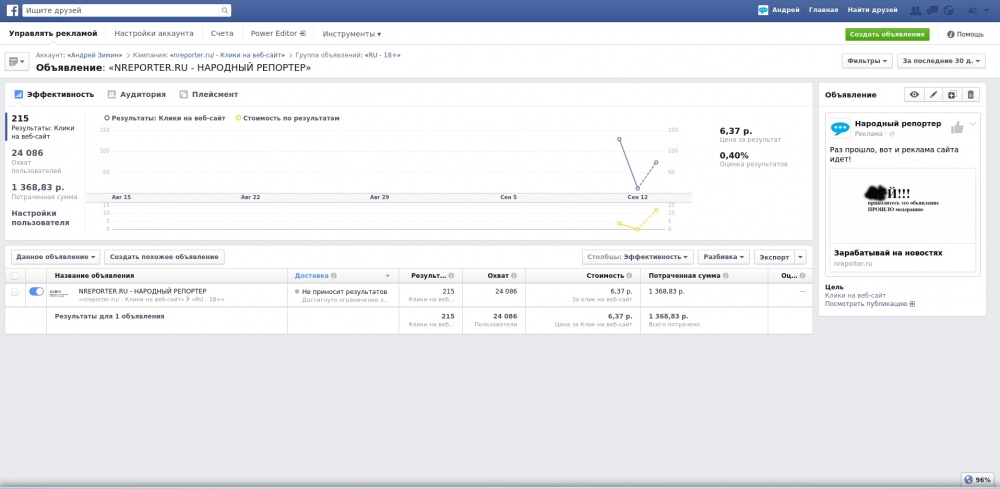Open the Инструменты dropdown menu

point(351,34)
